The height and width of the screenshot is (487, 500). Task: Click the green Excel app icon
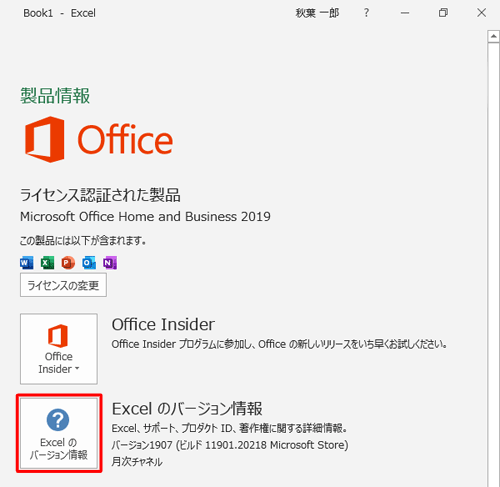[47, 263]
